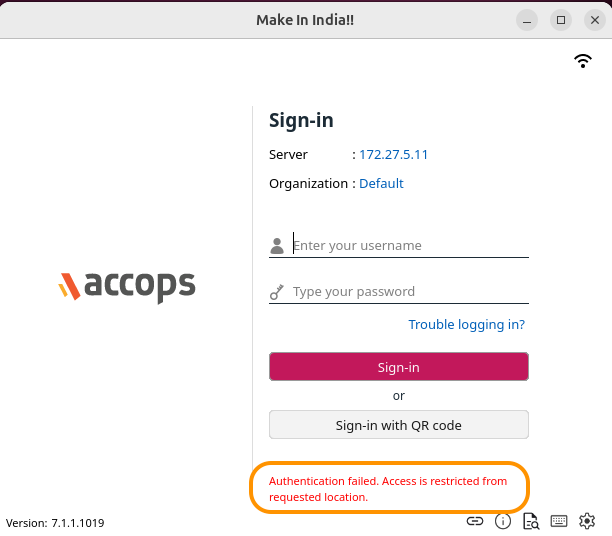
Task: Minimize the Make In India window
Action: point(528,20)
